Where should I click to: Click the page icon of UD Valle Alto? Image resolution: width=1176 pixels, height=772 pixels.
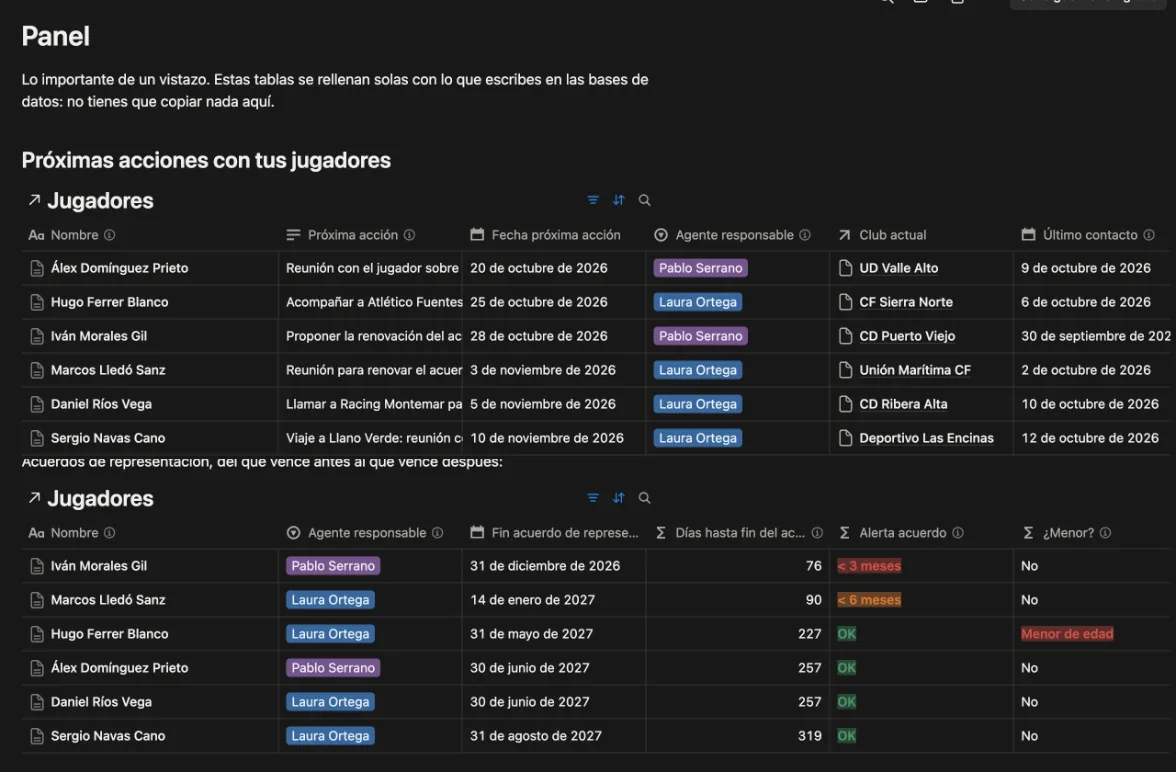point(845,268)
